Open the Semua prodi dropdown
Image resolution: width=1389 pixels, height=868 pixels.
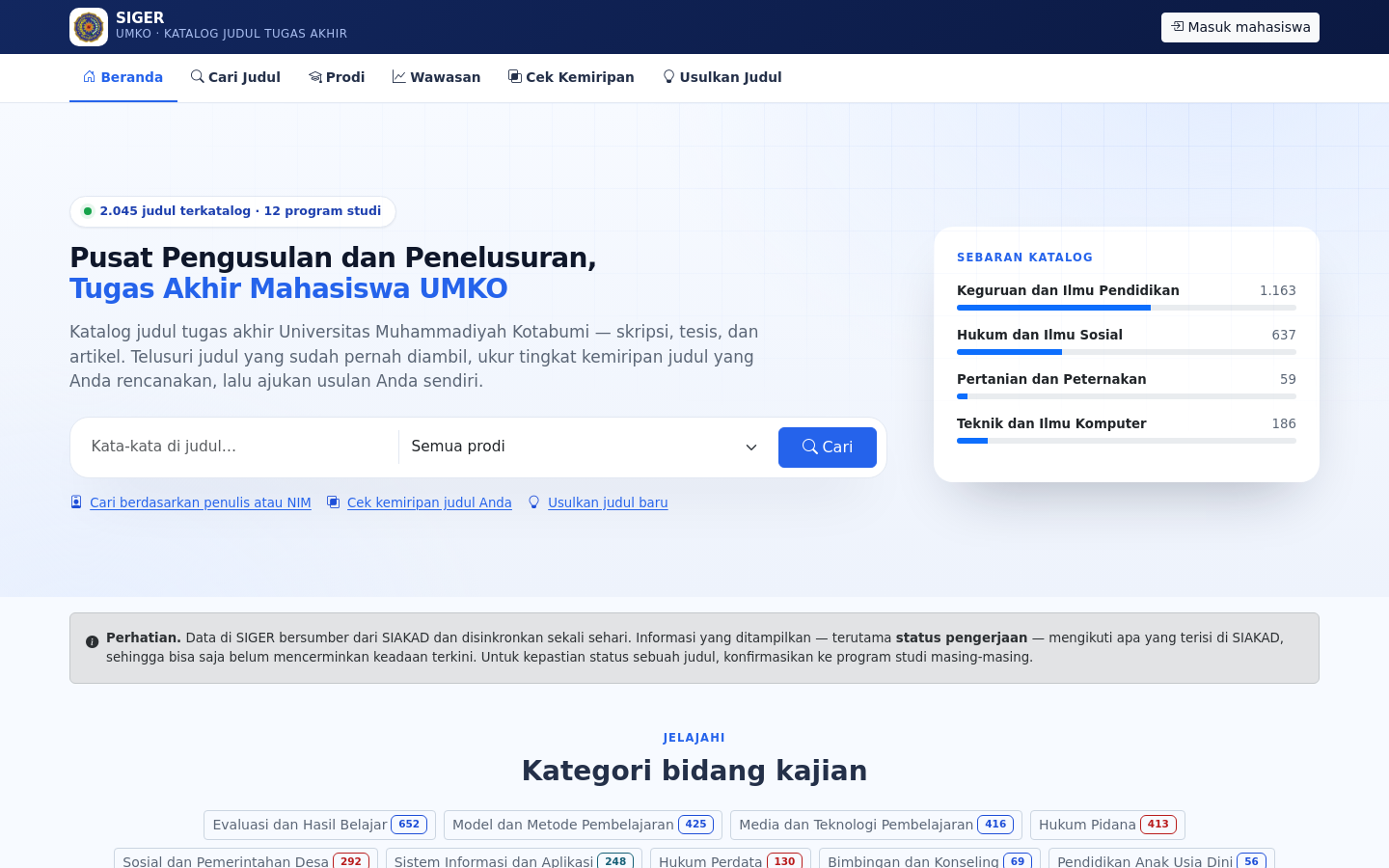[585, 448]
